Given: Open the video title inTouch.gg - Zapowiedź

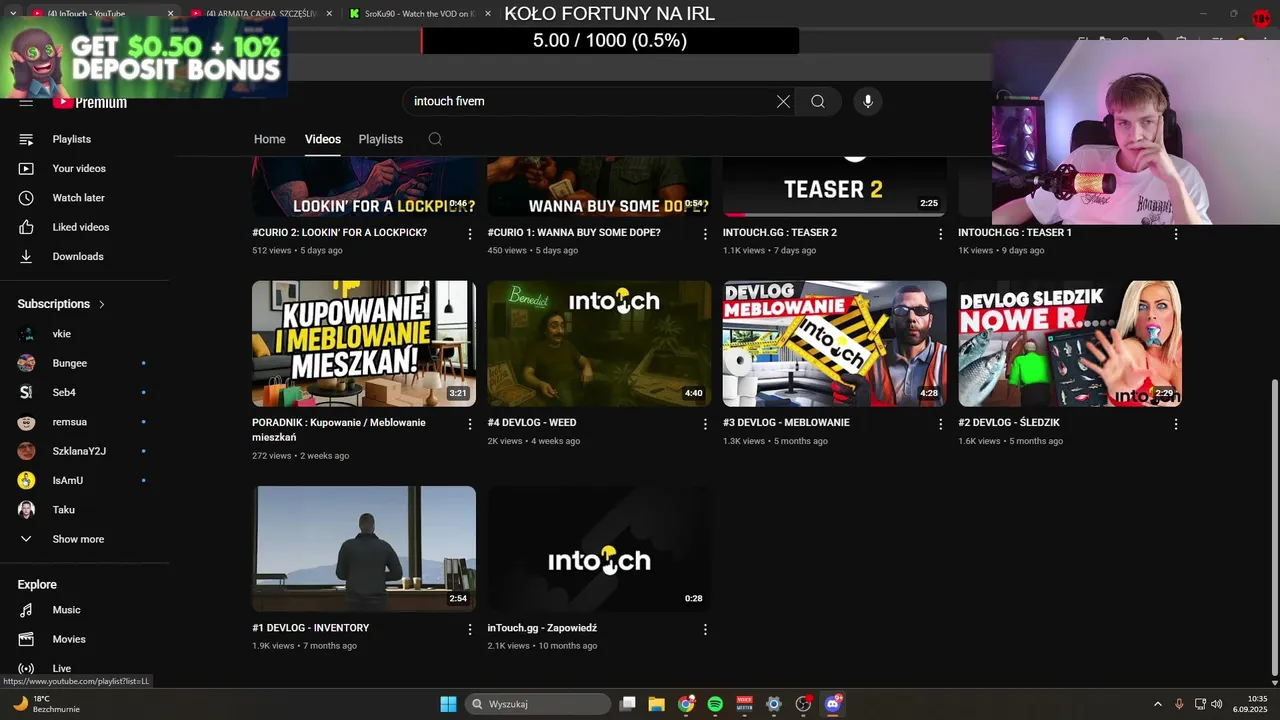Looking at the screenshot, I should click(x=542, y=628).
